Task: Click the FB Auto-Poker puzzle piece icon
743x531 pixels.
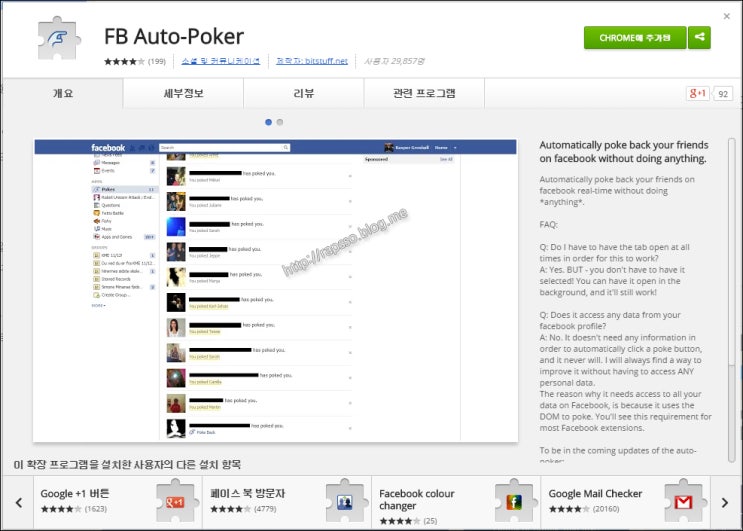Action: (x=59, y=38)
